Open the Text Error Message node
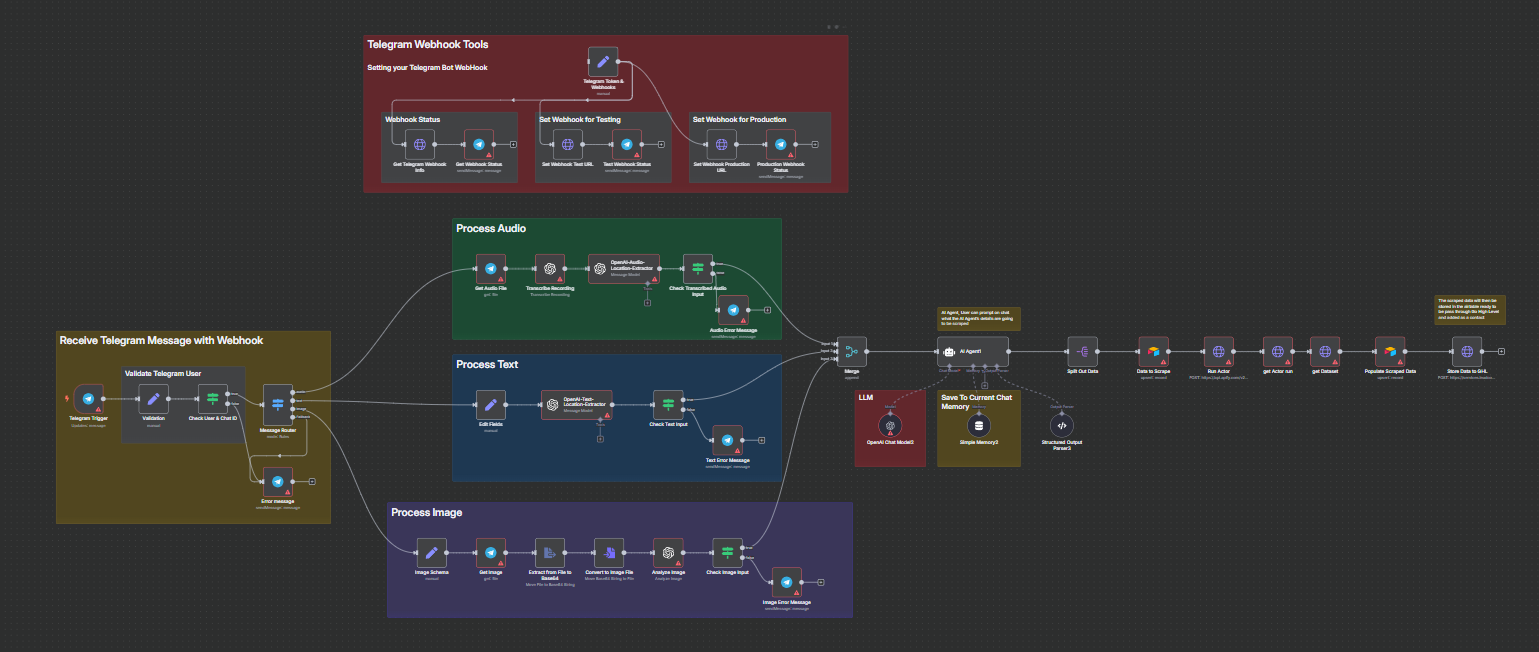 (727, 440)
